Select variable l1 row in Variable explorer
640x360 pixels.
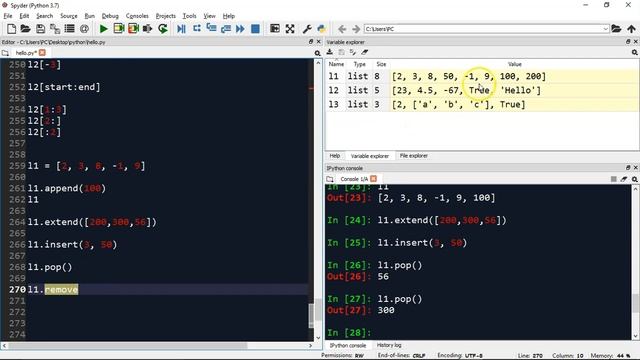pyautogui.click(x=482, y=76)
